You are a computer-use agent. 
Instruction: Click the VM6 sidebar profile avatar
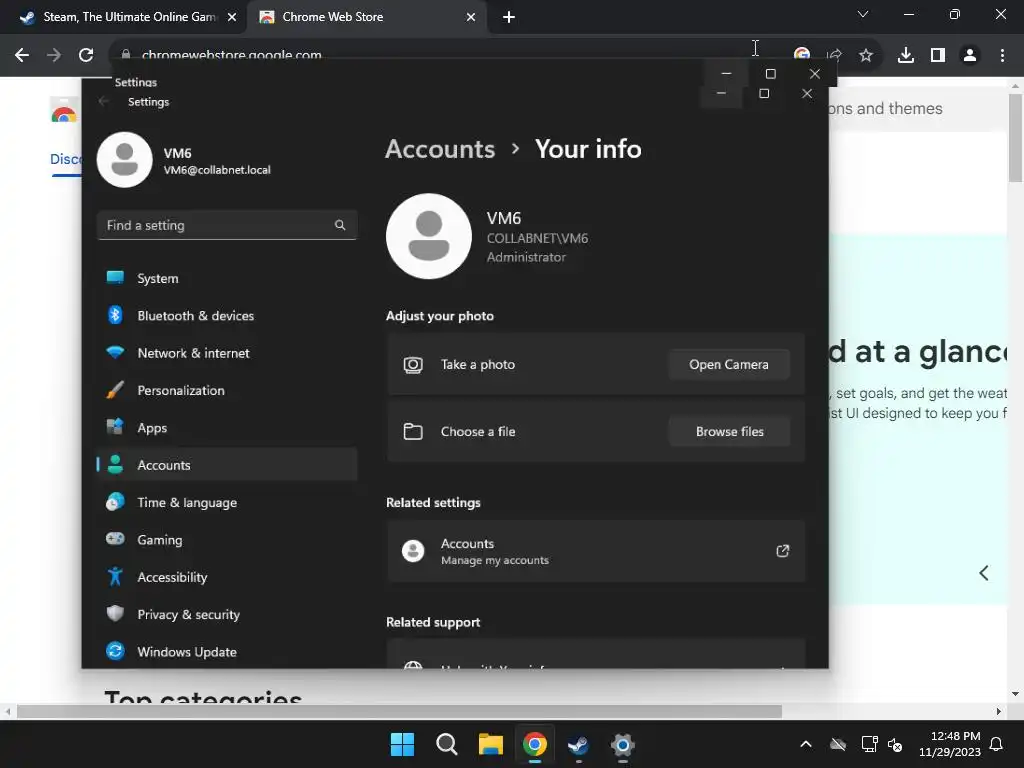125,160
